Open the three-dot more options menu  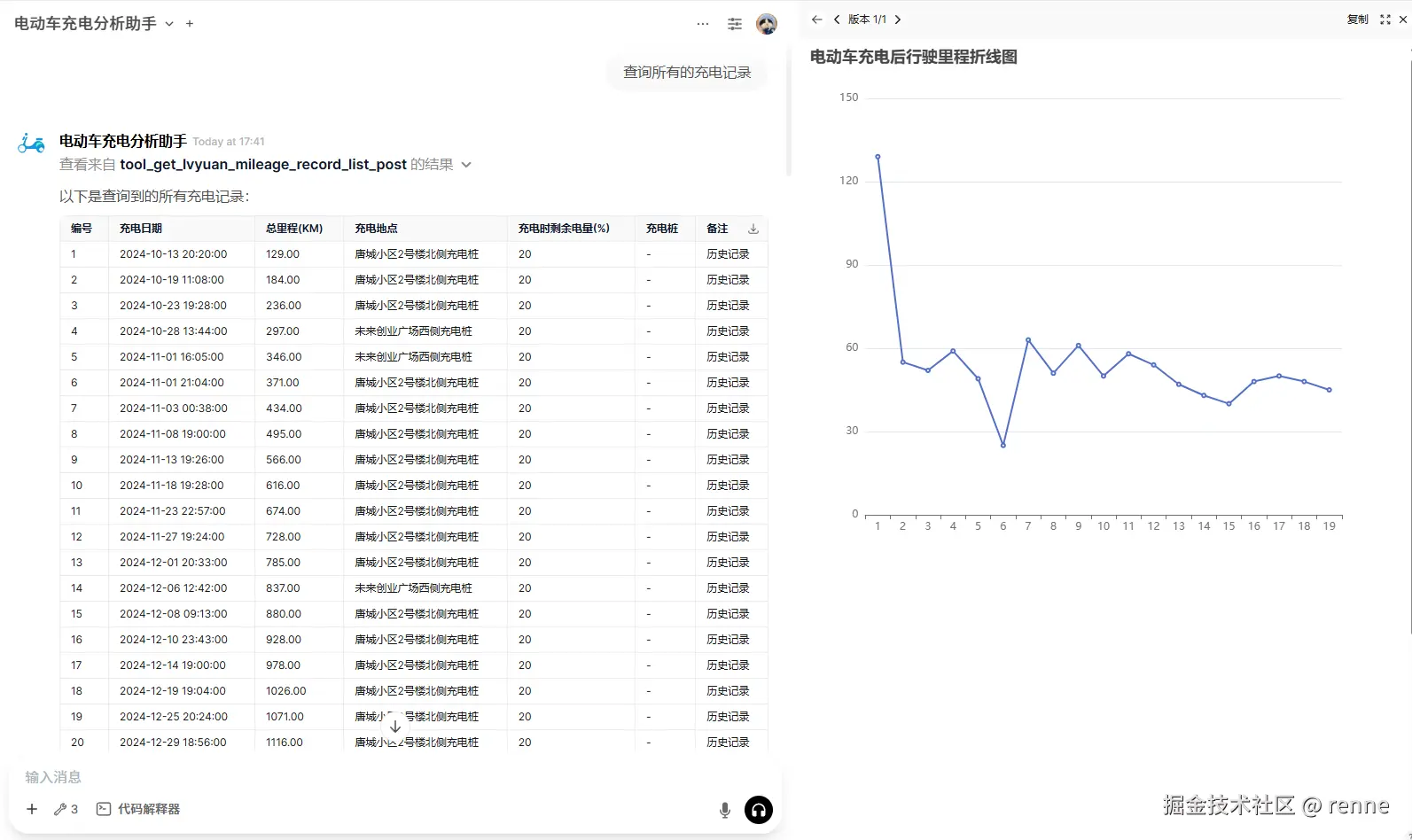[x=703, y=24]
